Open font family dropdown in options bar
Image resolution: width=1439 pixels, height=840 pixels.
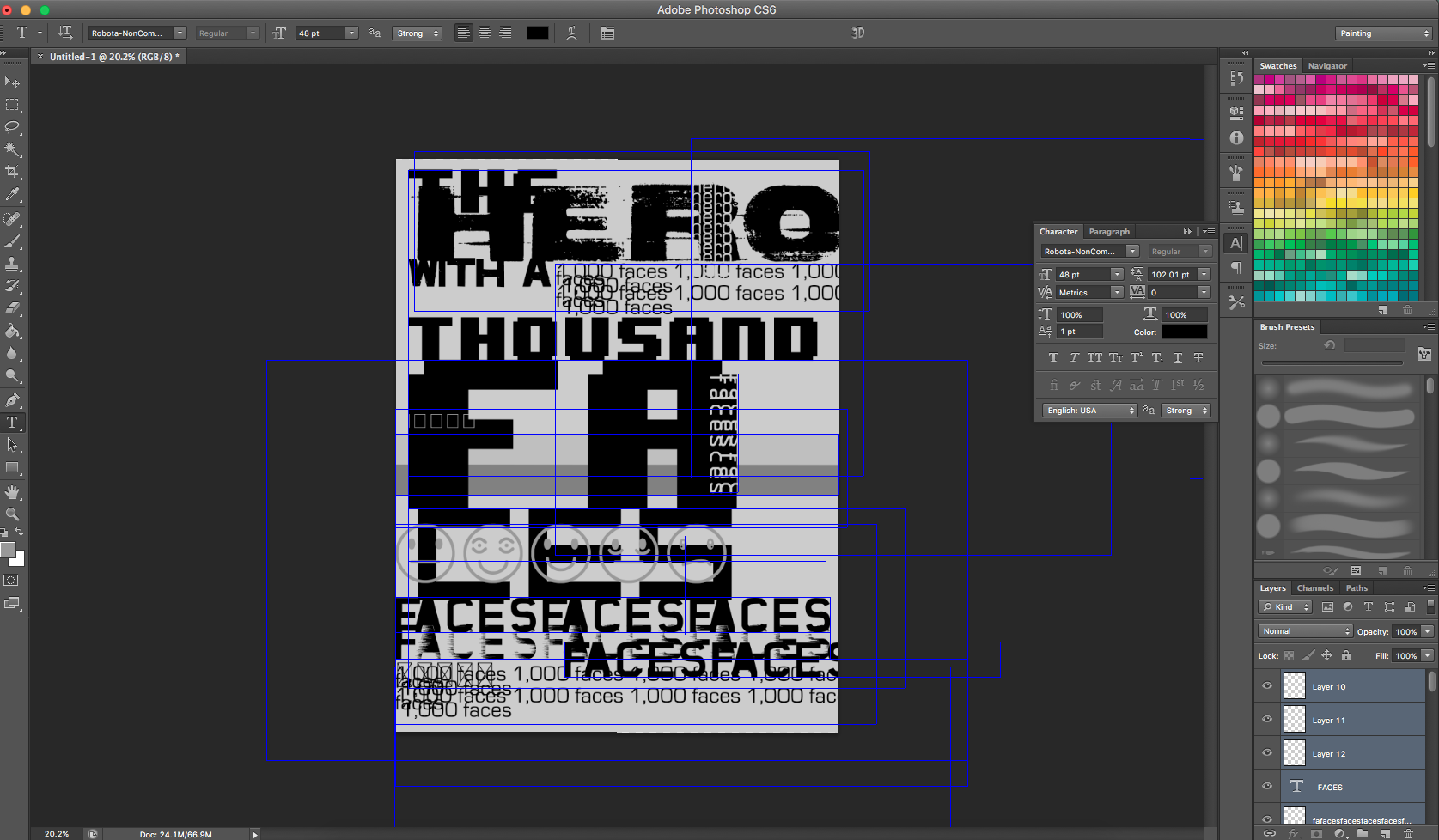click(x=180, y=33)
